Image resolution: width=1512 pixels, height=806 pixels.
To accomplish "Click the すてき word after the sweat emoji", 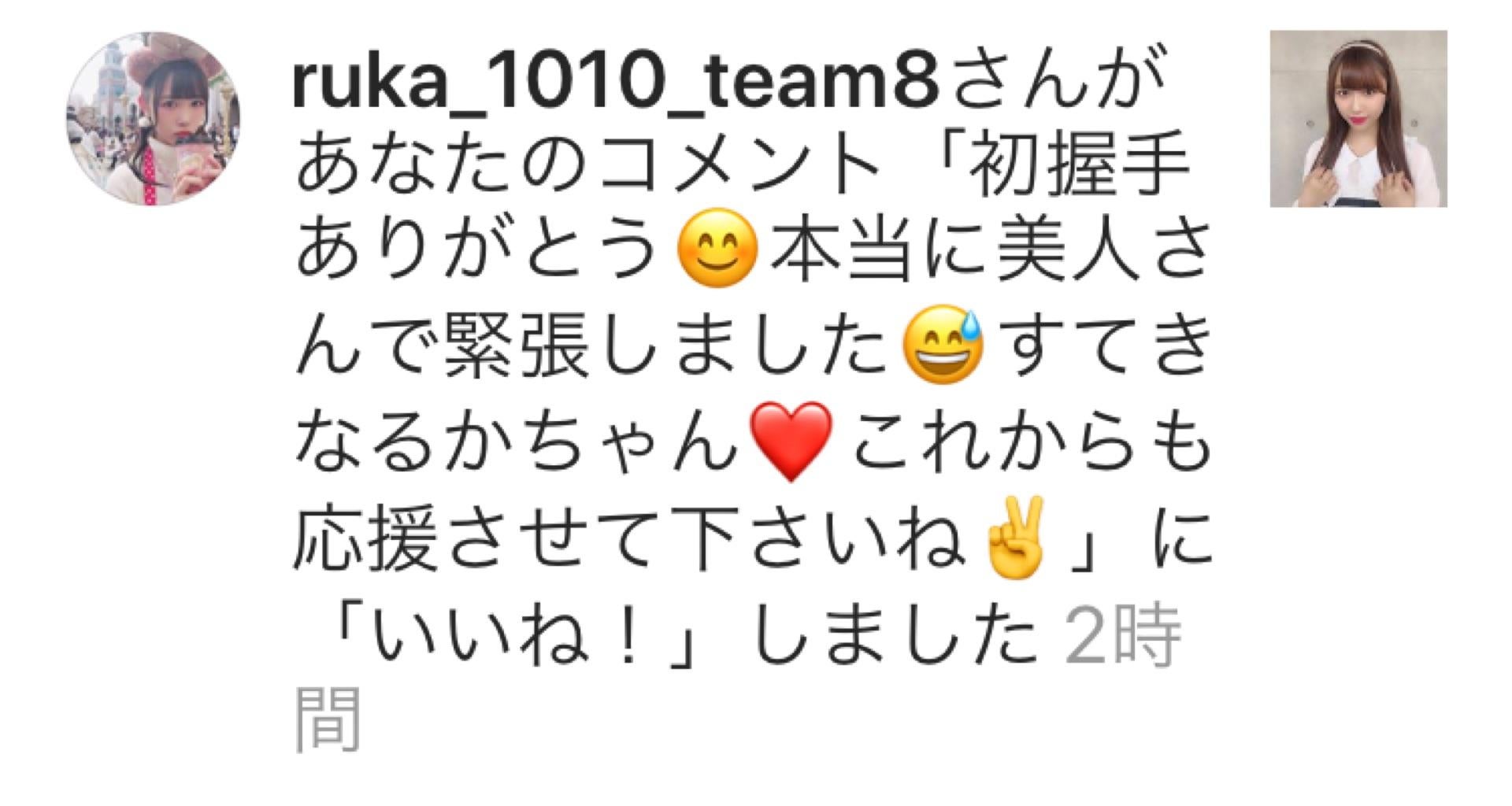I will 1102,349.
